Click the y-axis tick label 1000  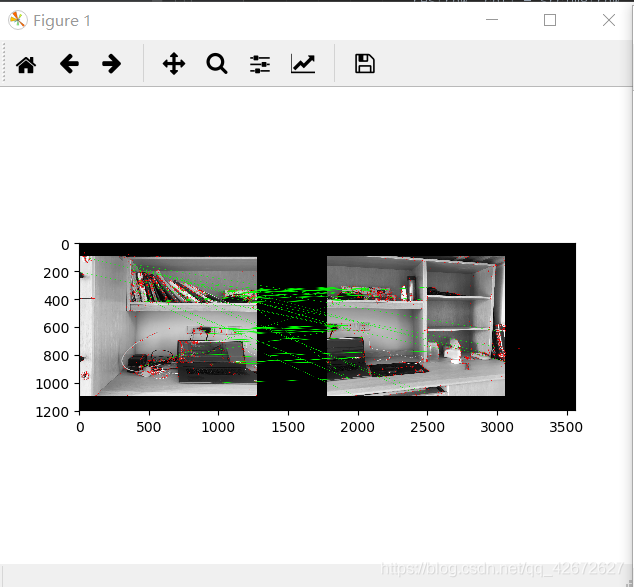click(x=52, y=384)
